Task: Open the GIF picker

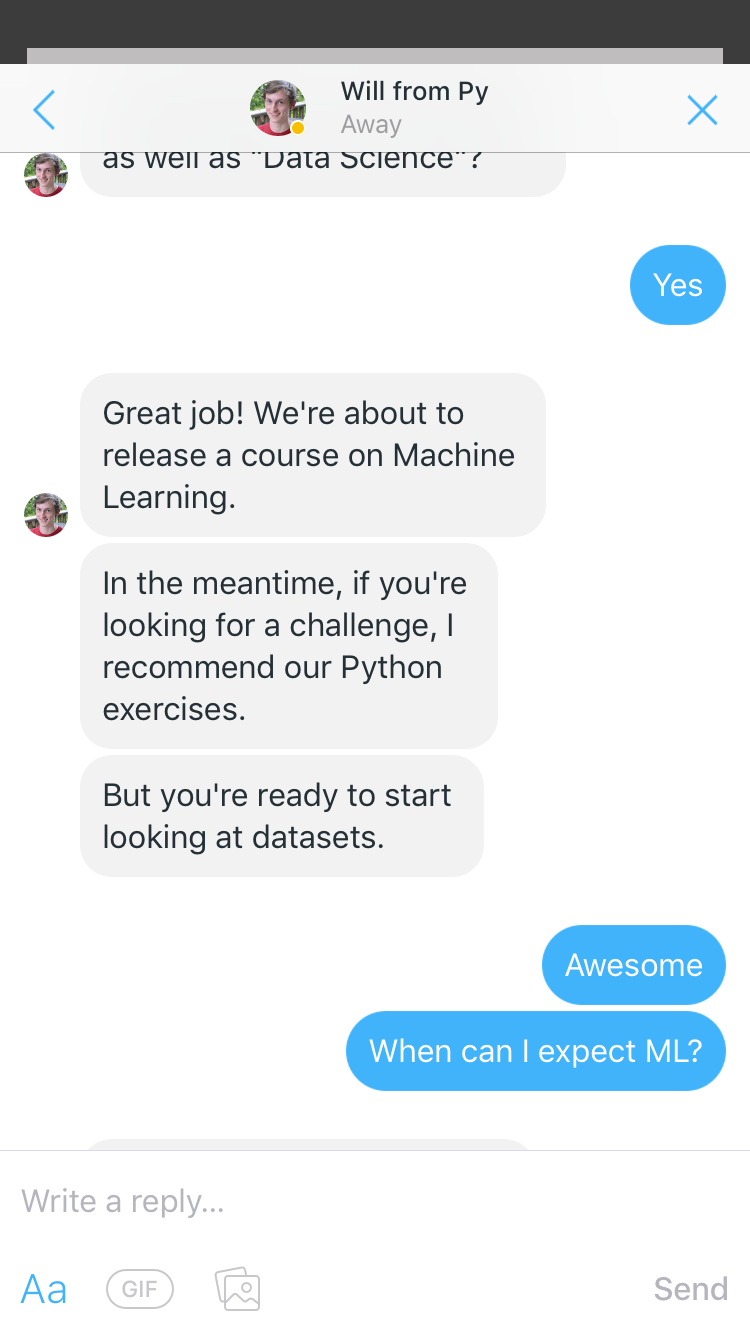Action: [140, 1289]
